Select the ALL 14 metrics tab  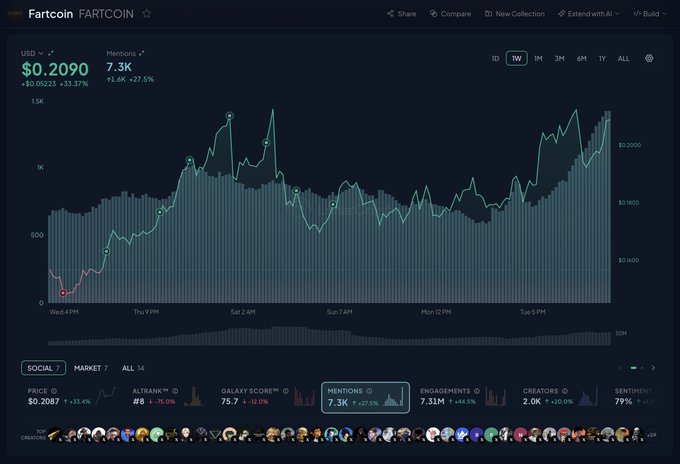133,368
